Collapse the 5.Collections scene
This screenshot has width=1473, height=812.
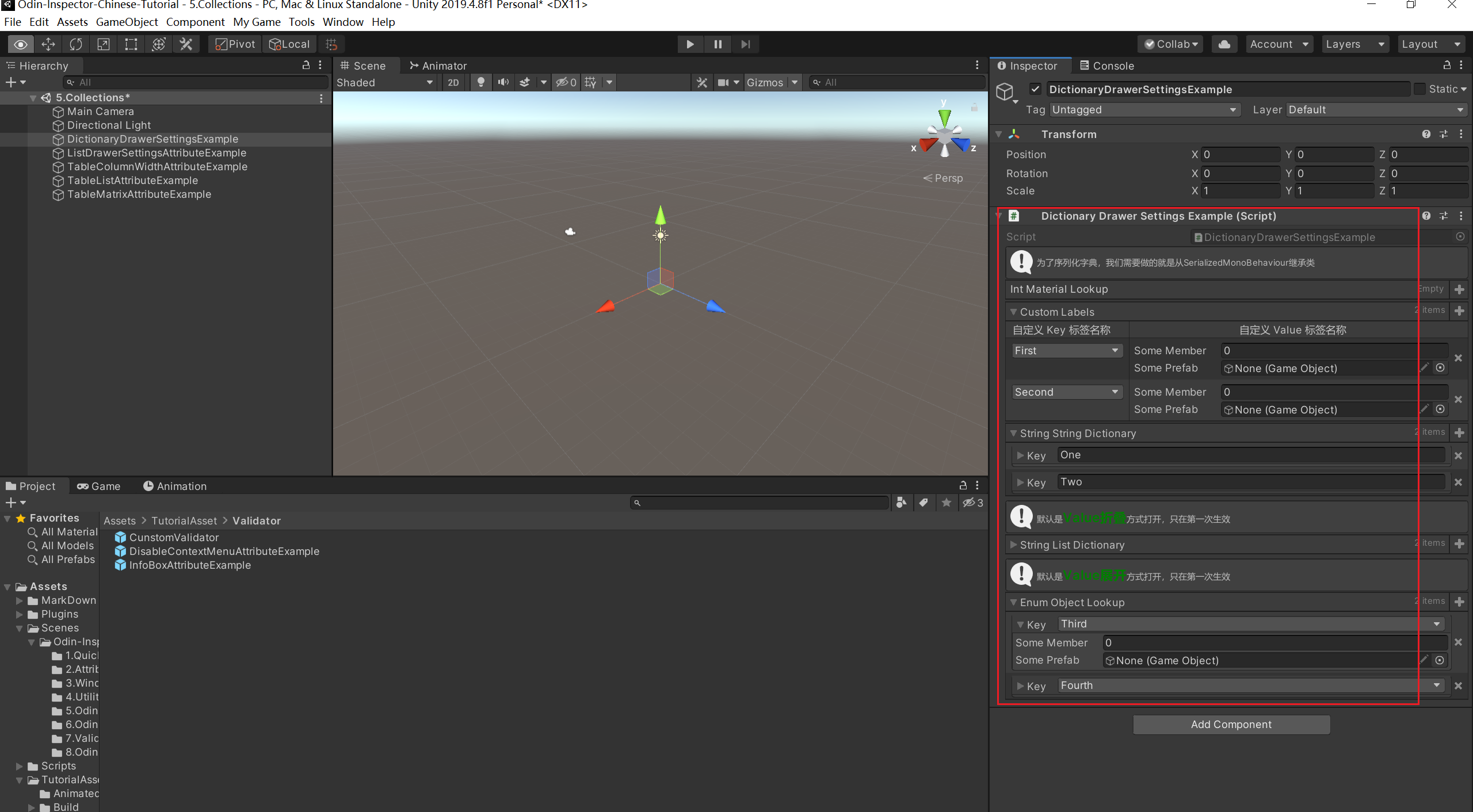[x=33, y=98]
